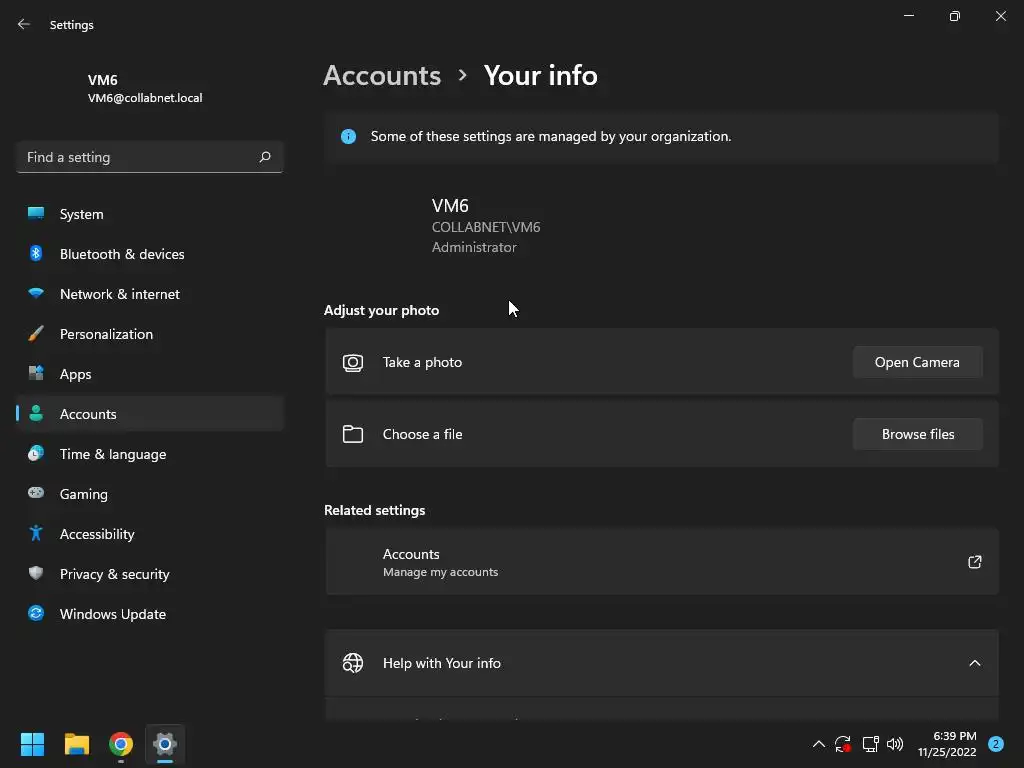Screen dimensions: 1024x768
Task: Click the Windows Update icon
Action: coord(36,614)
